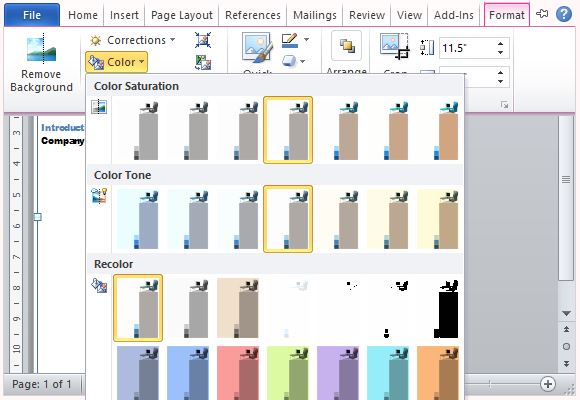Click the zoom in plus button
580x400 pixels.
(548, 384)
